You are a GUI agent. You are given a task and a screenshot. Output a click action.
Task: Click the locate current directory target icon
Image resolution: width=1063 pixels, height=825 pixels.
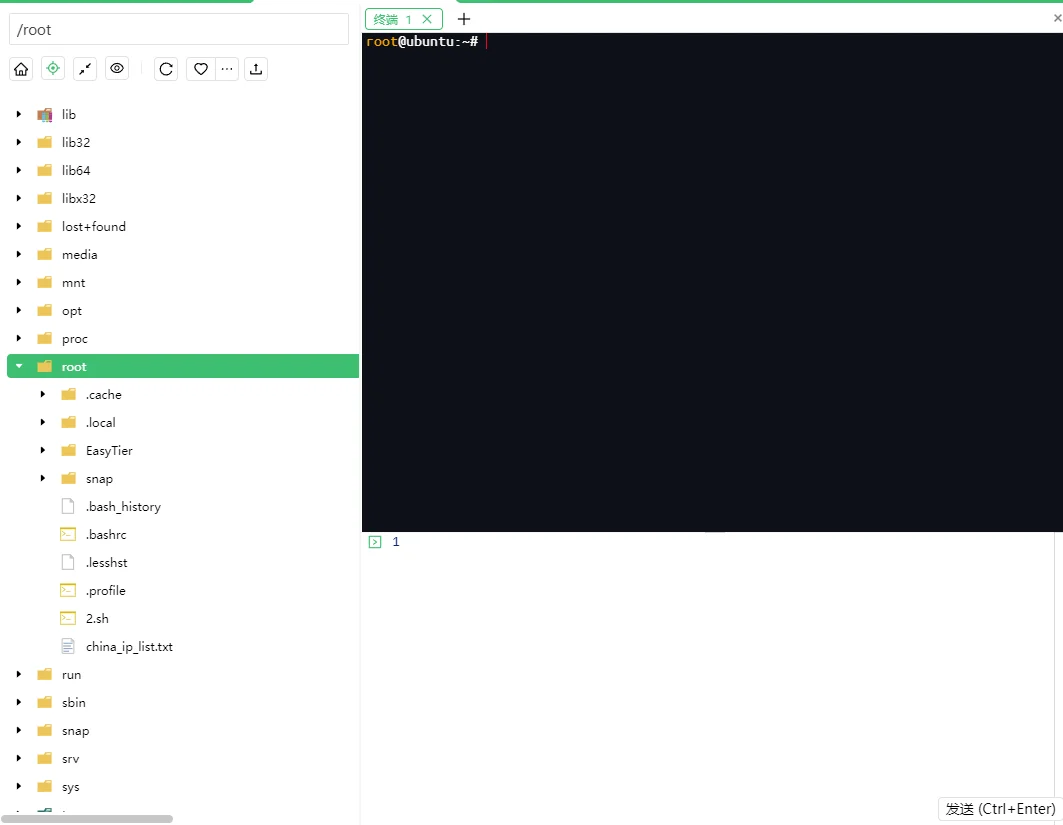[x=53, y=69]
